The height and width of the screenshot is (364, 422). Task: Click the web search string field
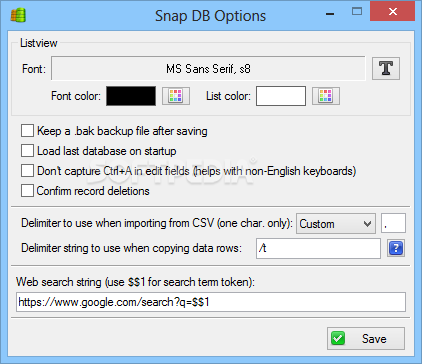(x=211, y=302)
